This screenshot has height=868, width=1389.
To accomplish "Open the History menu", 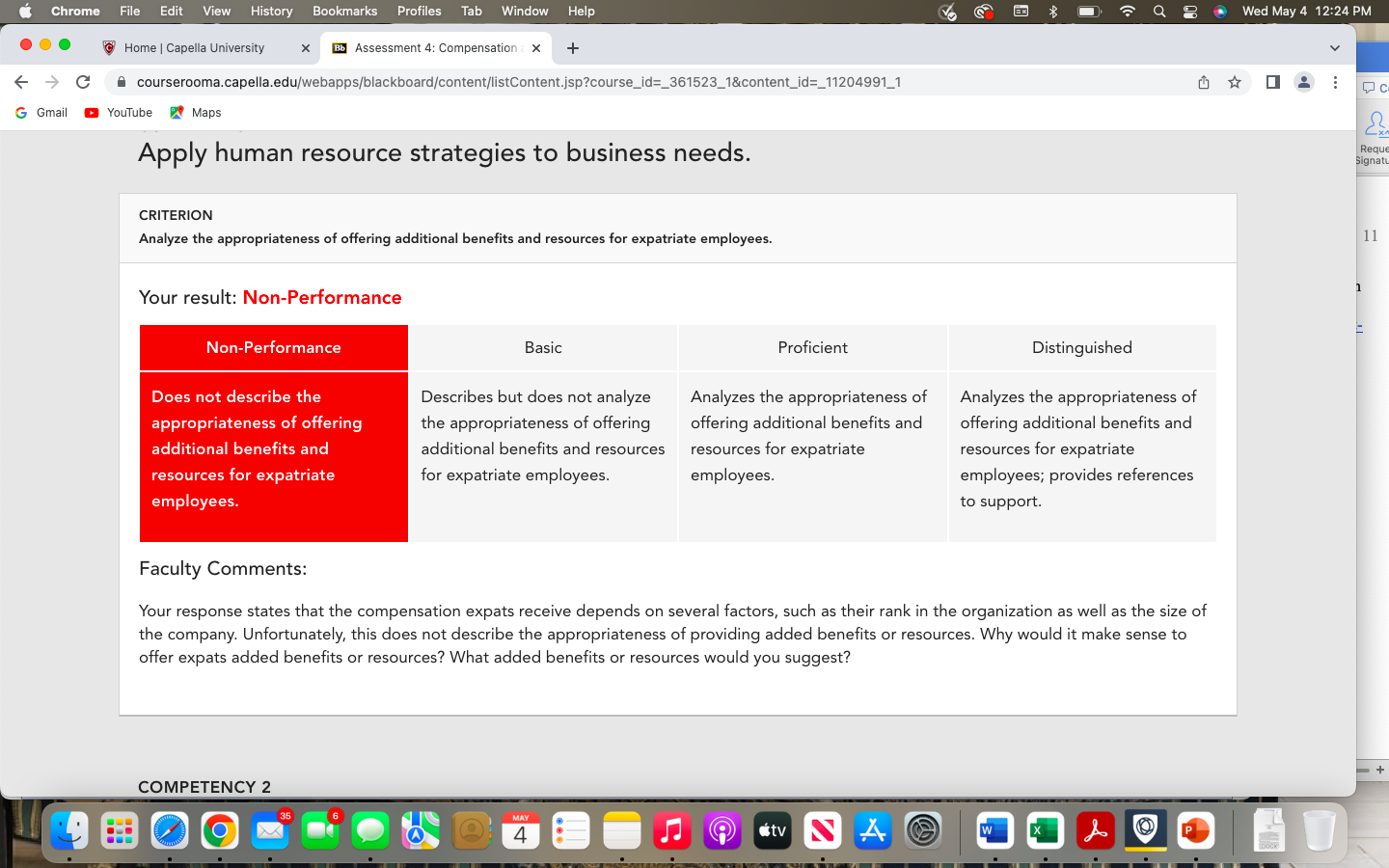I will click(272, 11).
